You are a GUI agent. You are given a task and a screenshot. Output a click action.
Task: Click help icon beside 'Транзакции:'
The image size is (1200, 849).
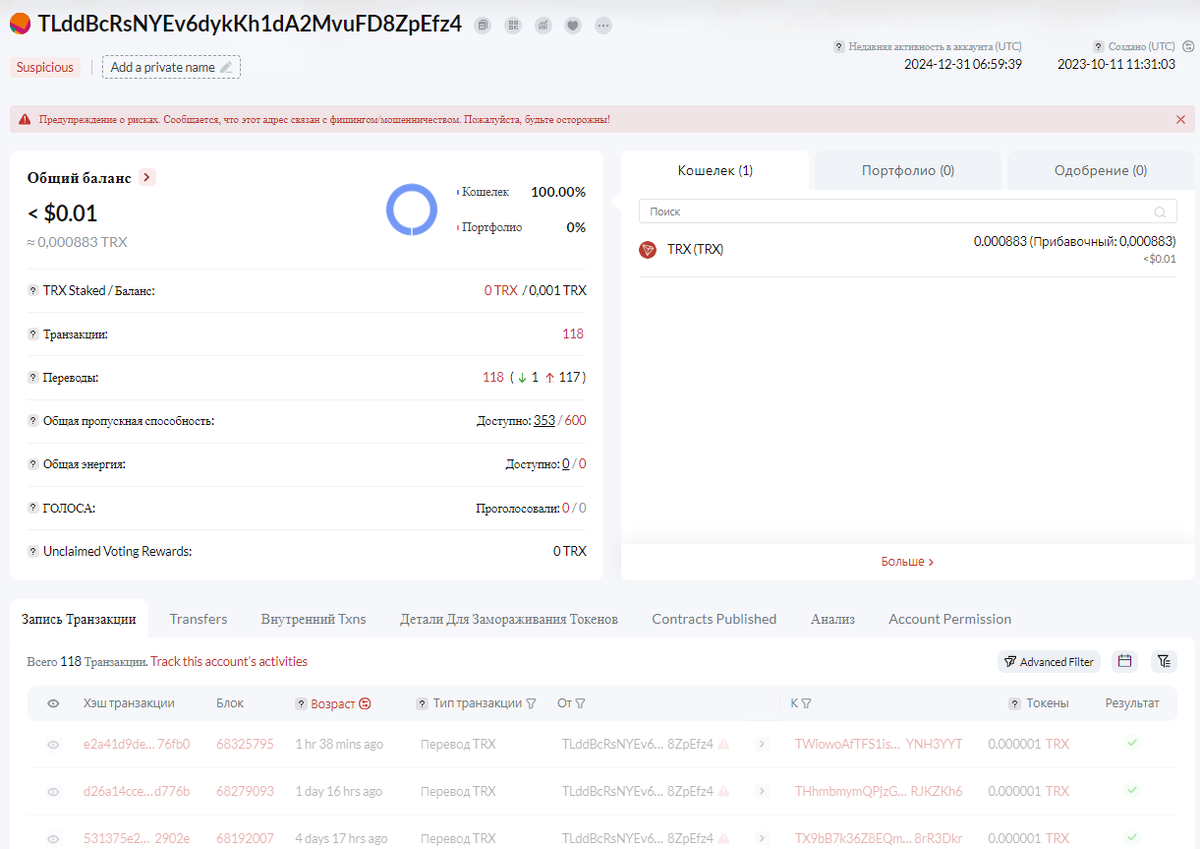coord(33,334)
